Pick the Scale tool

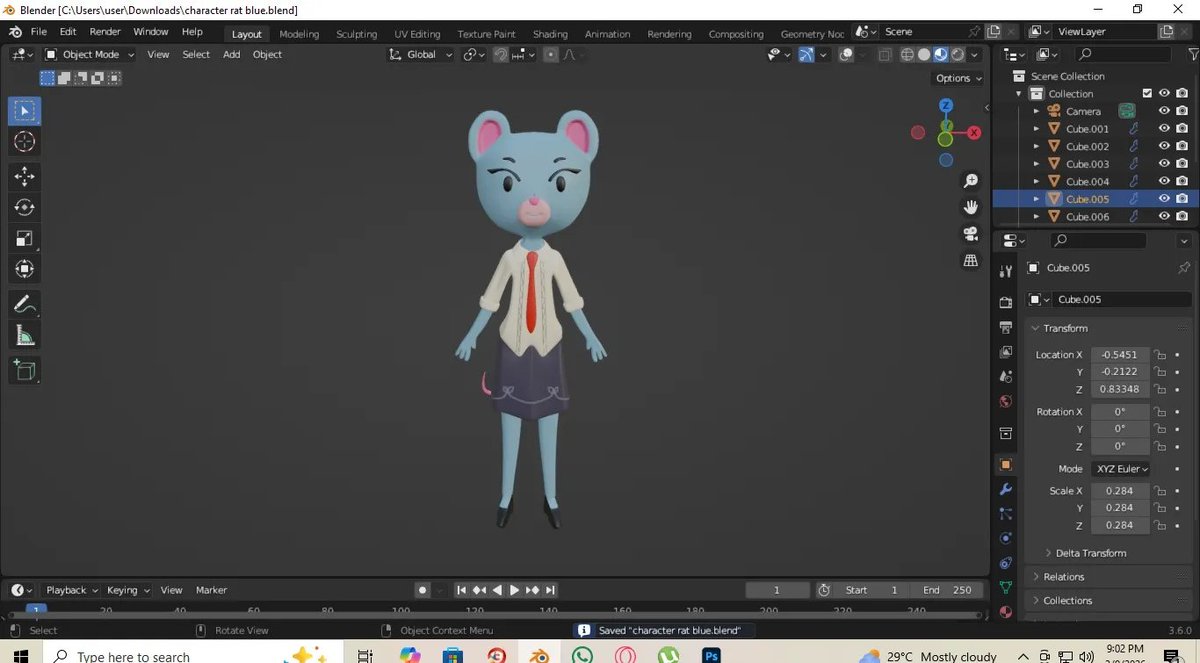coord(25,238)
